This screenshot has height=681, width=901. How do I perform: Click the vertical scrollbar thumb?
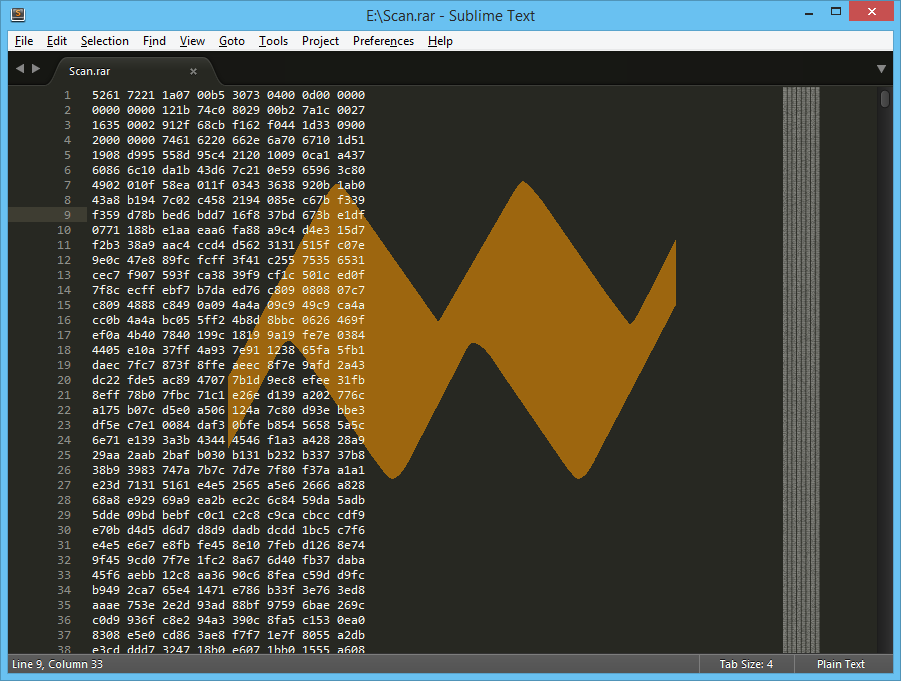tap(885, 98)
